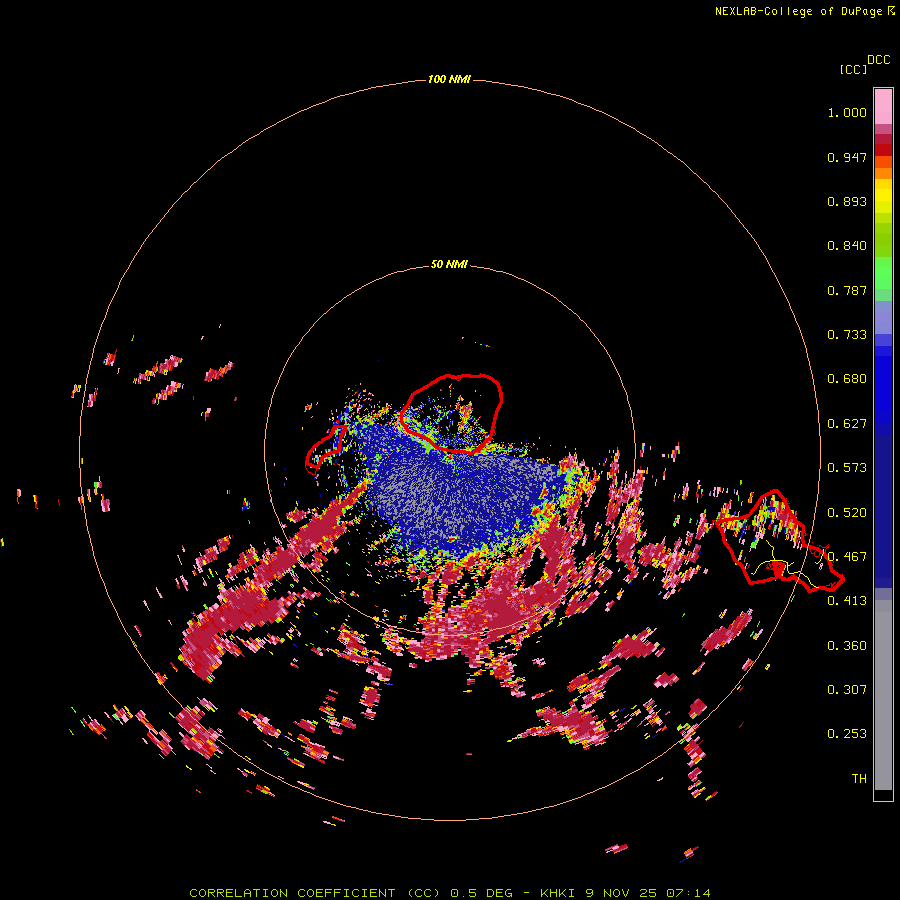This screenshot has width=900, height=900.
Task: Click the DCC product code label
Action: [878, 60]
